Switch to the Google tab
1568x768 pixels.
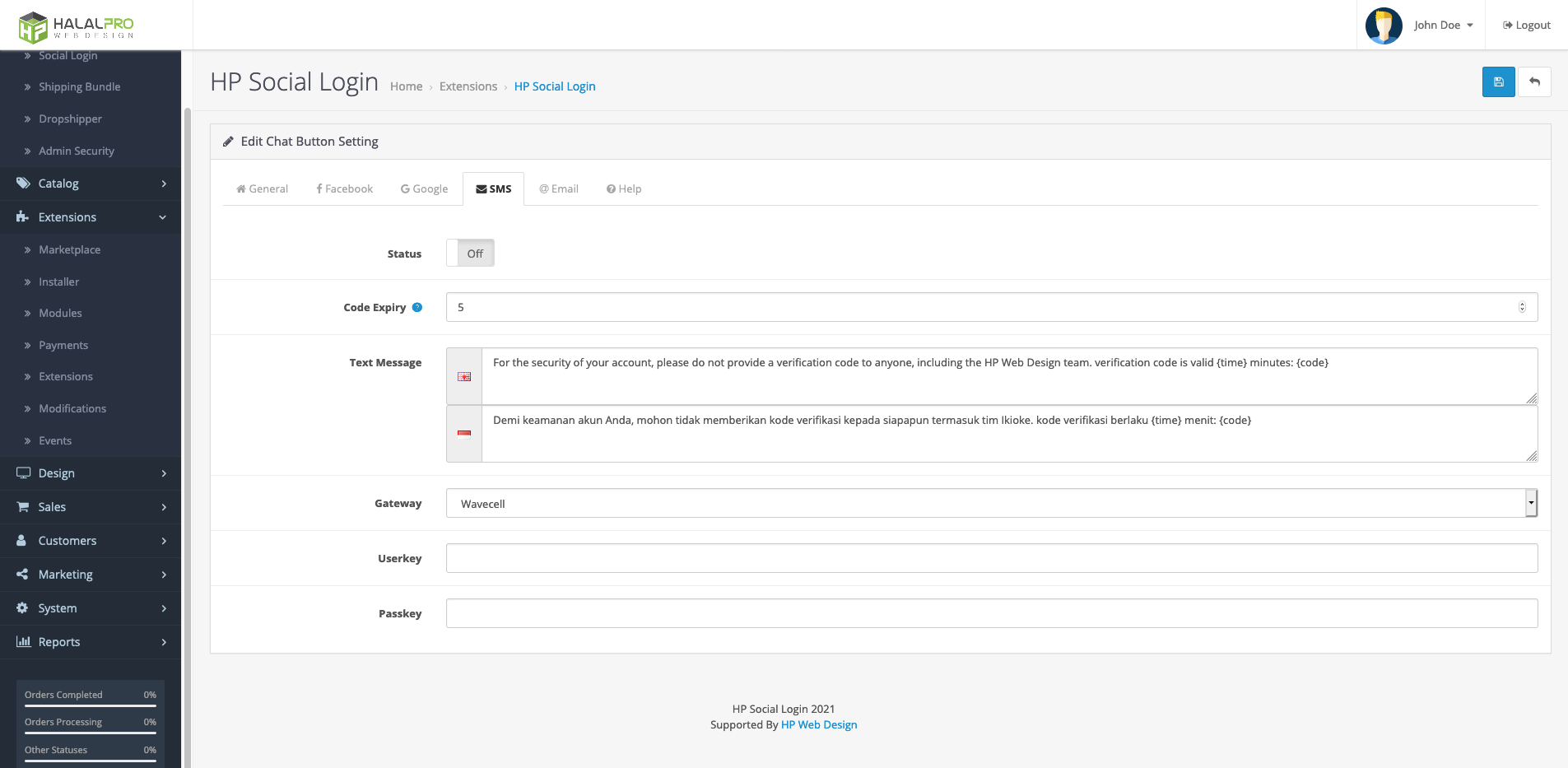[x=424, y=189]
